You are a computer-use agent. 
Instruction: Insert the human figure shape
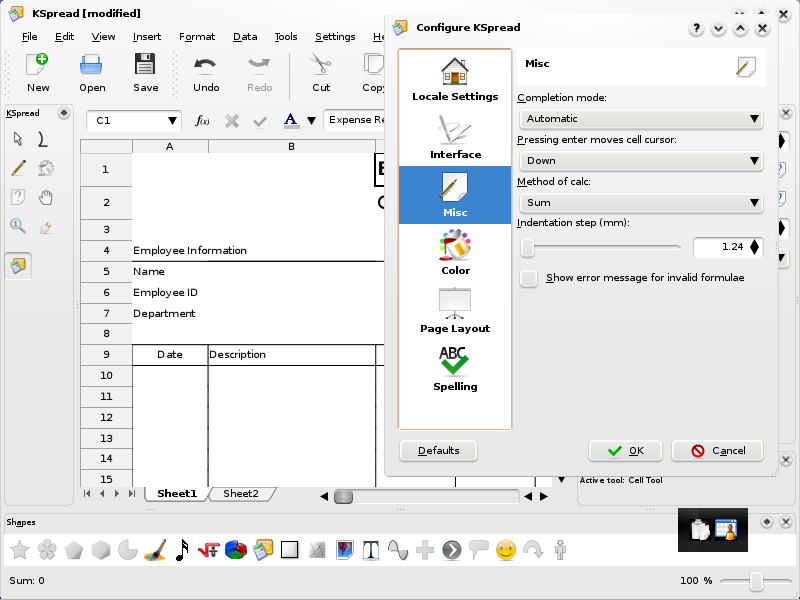560,550
